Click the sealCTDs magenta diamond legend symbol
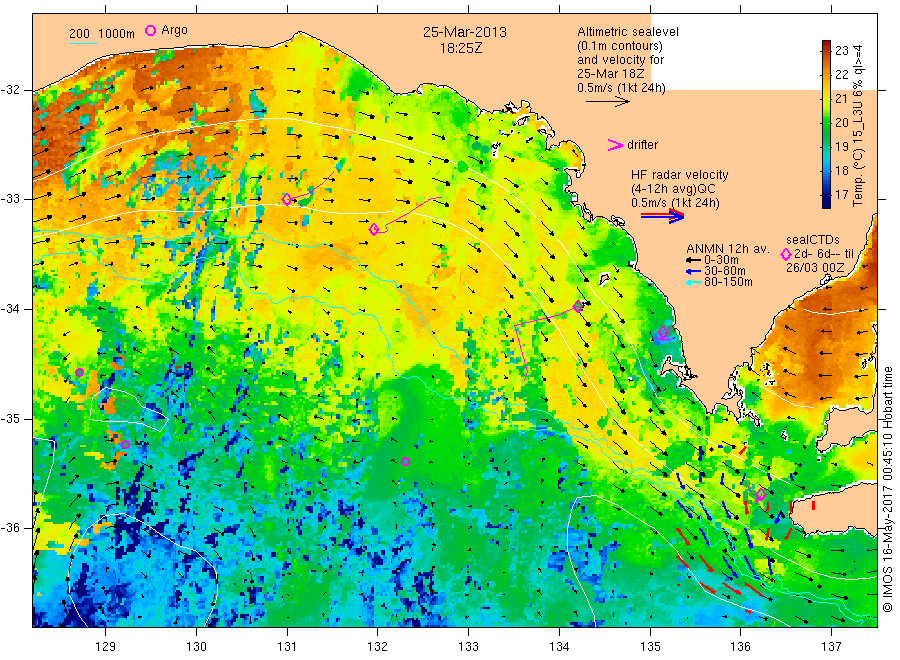 [786, 254]
